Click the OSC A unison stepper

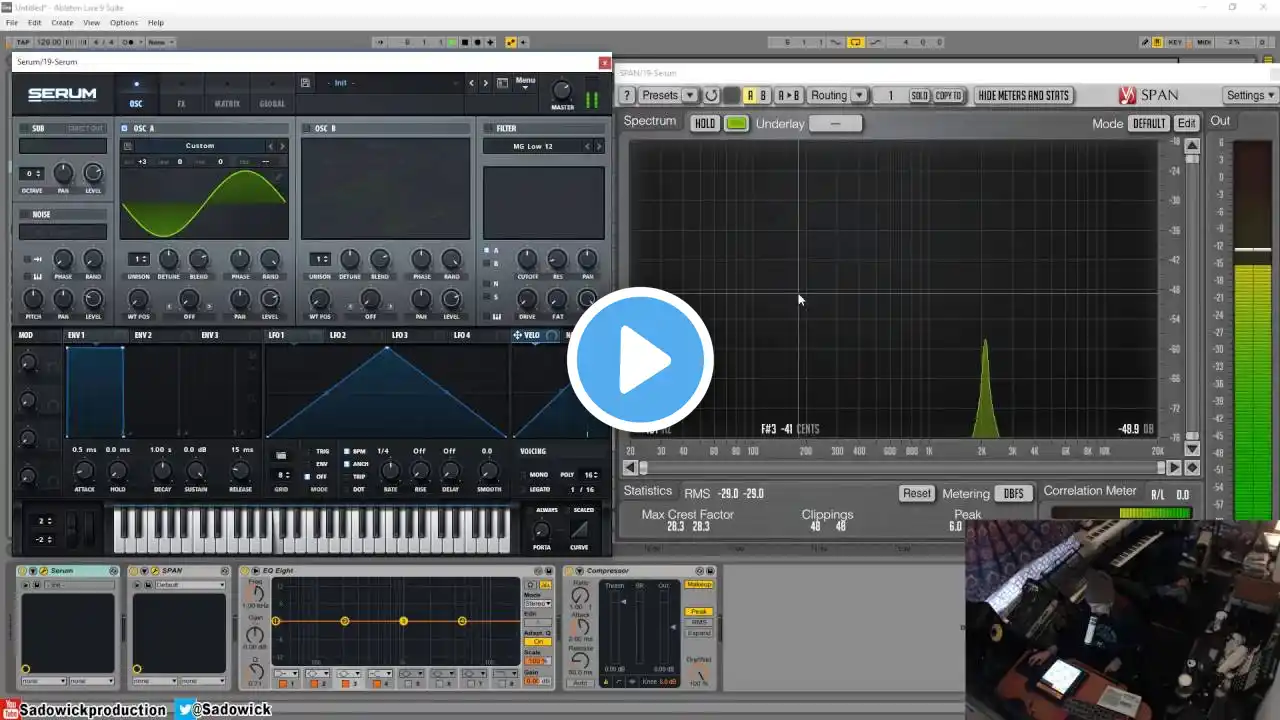[x=138, y=259]
